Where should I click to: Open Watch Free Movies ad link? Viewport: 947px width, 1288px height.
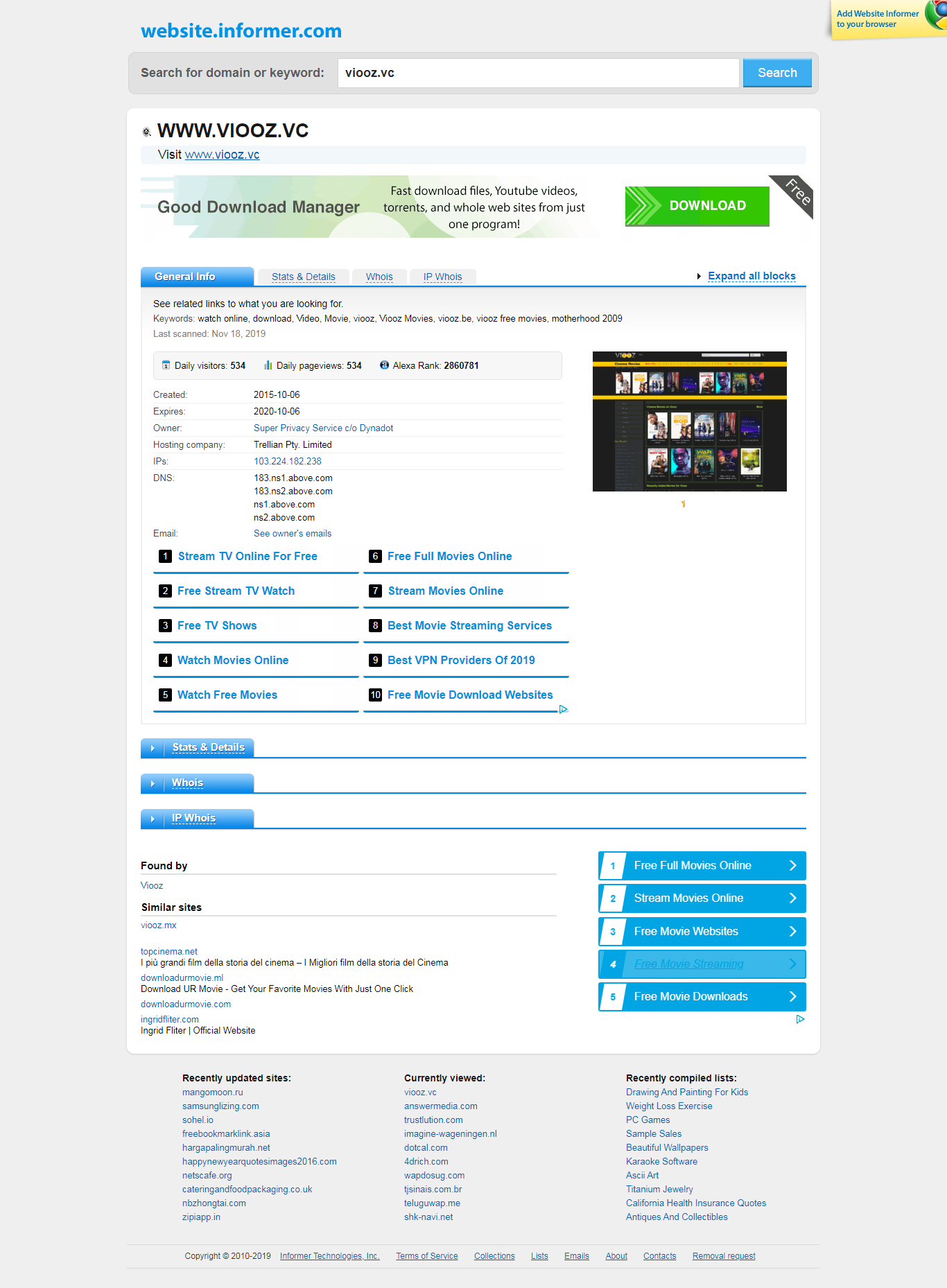tap(227, 695)
